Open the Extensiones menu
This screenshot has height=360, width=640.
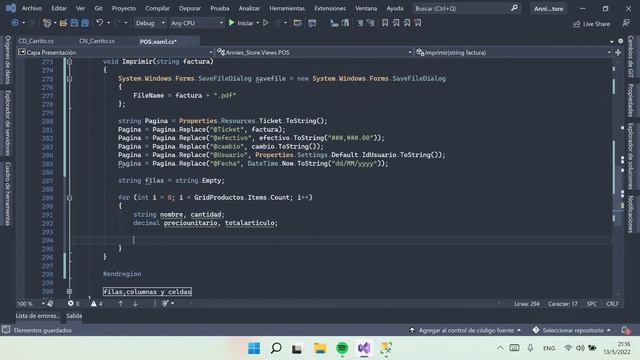pyautogui.click(x=330, y=8)
